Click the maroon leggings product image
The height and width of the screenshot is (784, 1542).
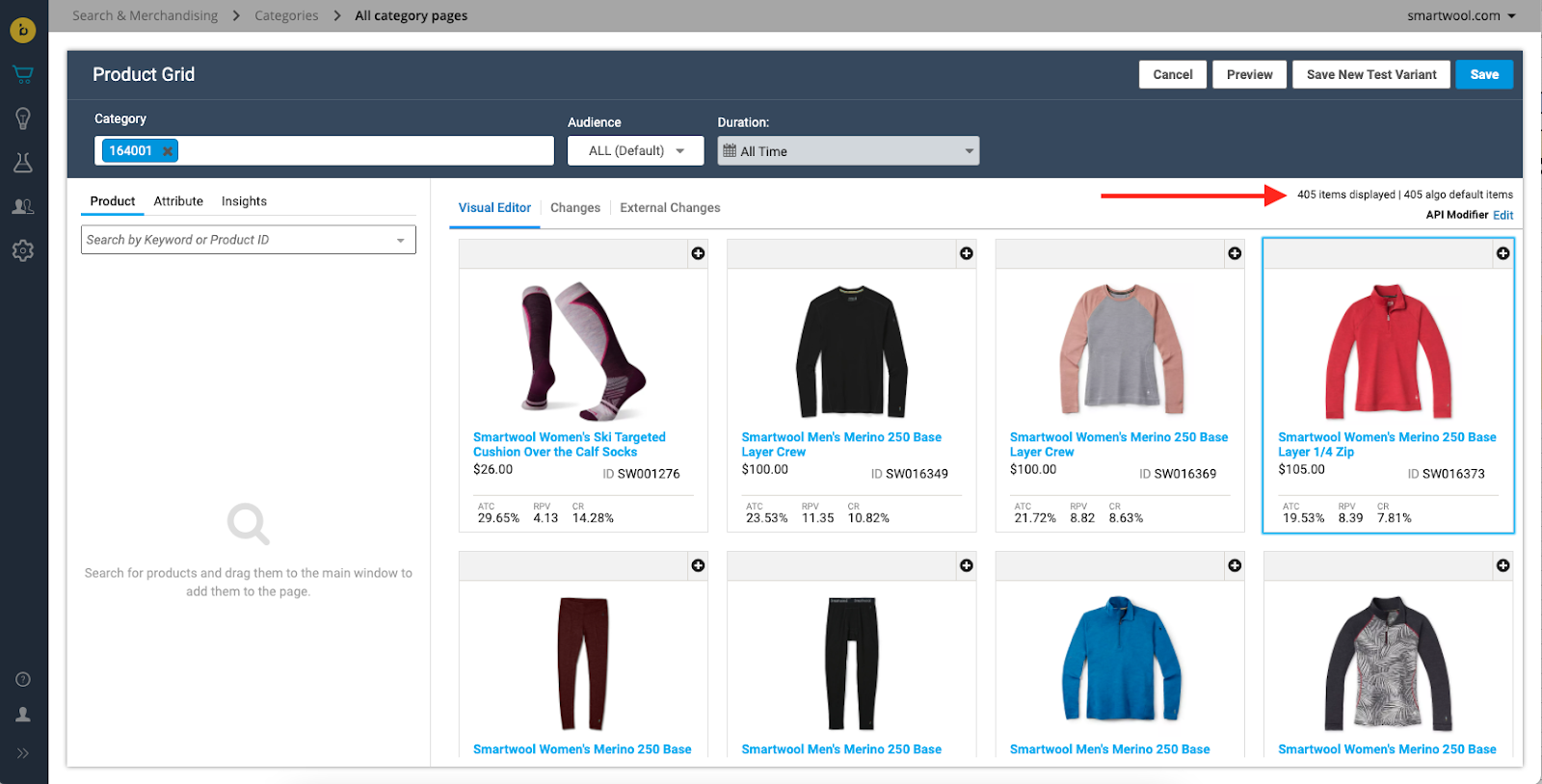point(583,664)
